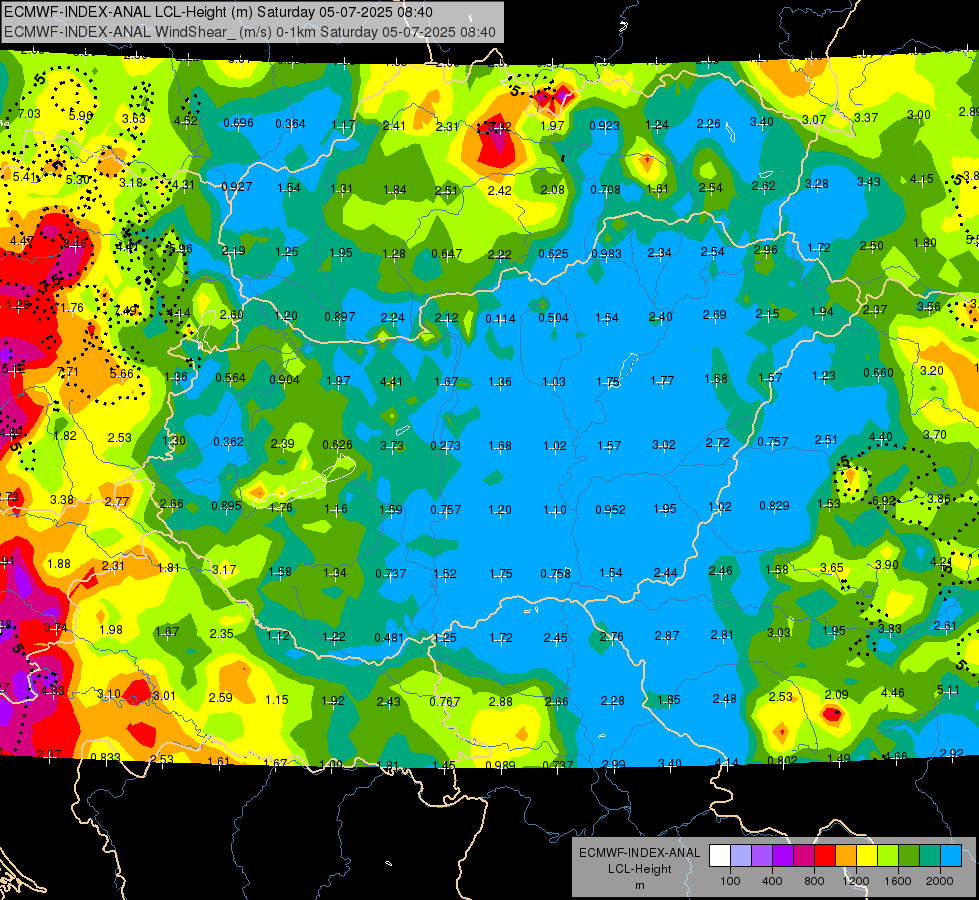The height and width of the screenshot is (900, 979).
Task: Click the wind shear value 0.897
Action: pyautogui.click(x=340, y=317)
